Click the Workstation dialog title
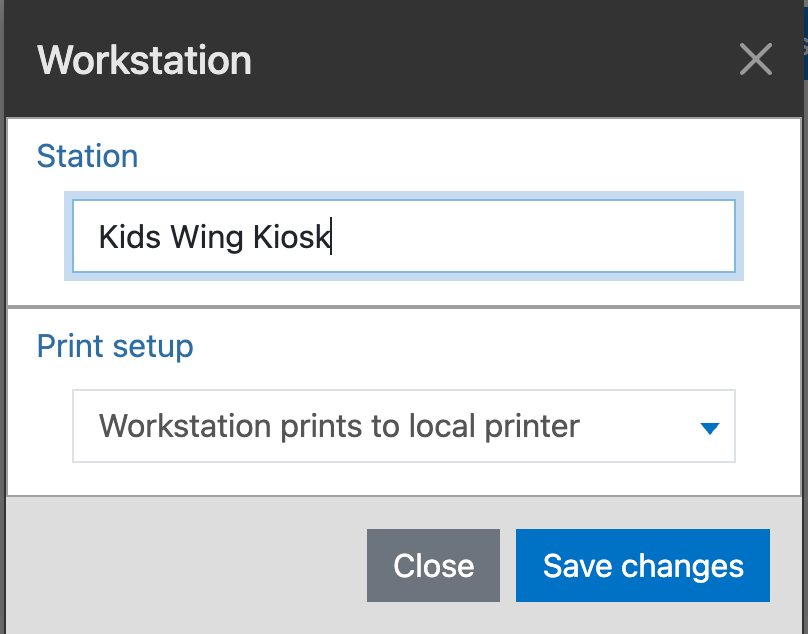 [x=144, y=60]
